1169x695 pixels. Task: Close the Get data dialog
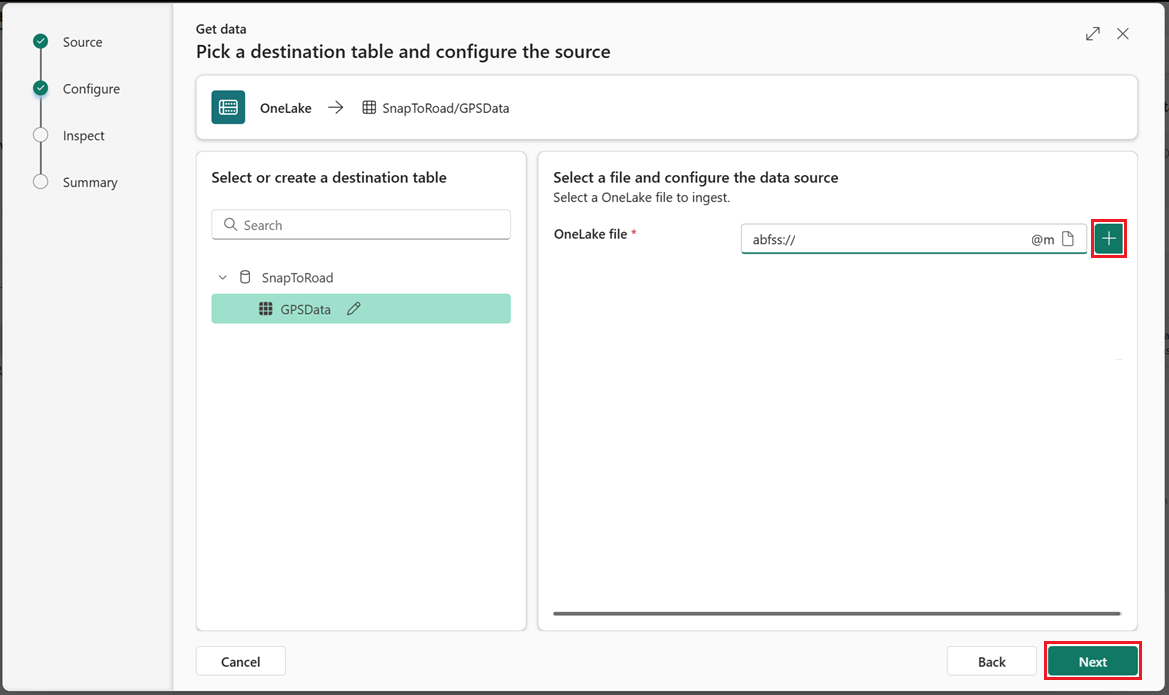pyautogui.click(x=1123, y=34)
